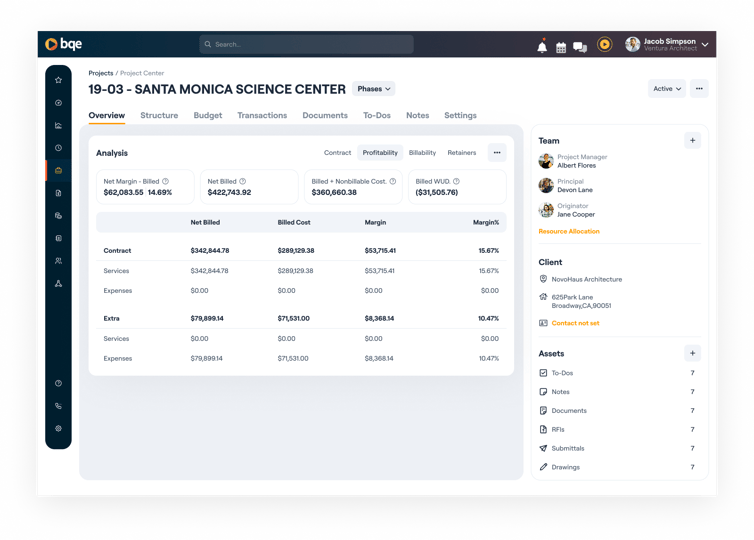Select the projects briefcase icon in sidebar
This screenshot has width=754, height=540.
58,171
